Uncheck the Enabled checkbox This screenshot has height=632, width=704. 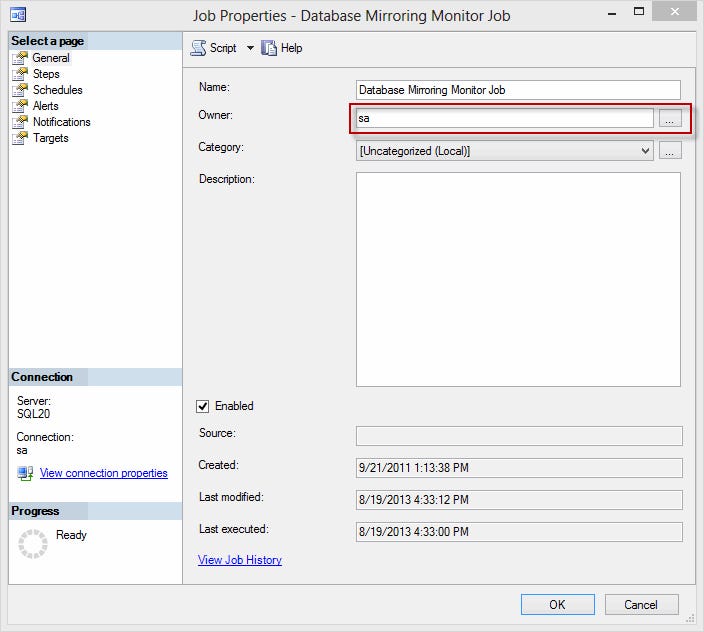[202, 406]
